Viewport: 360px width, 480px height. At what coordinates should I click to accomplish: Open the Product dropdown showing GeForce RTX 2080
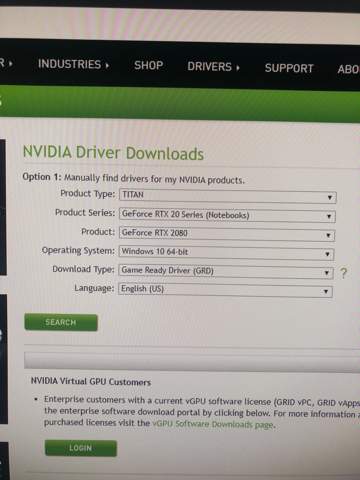point(227,234)
